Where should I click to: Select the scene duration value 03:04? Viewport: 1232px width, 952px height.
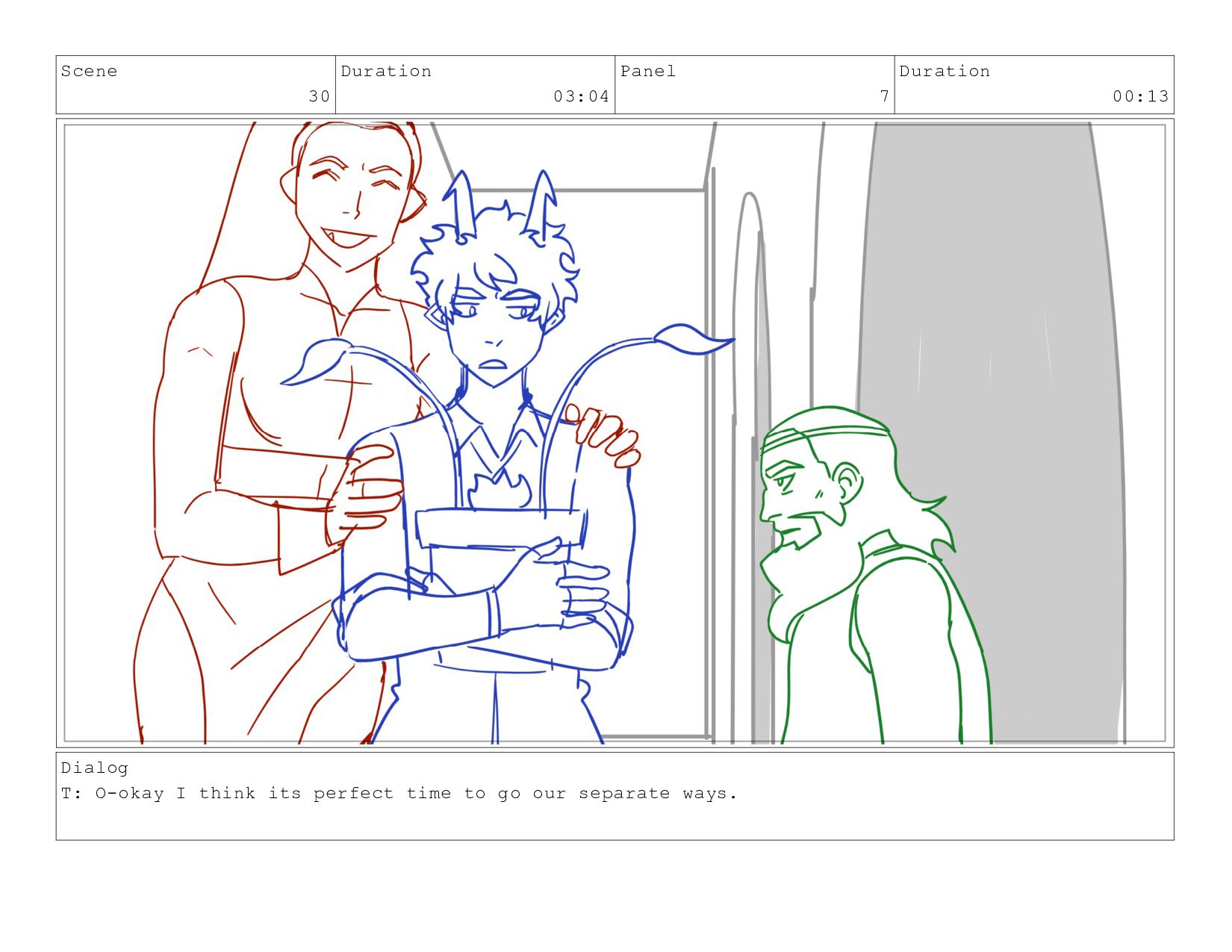point(581,96)
